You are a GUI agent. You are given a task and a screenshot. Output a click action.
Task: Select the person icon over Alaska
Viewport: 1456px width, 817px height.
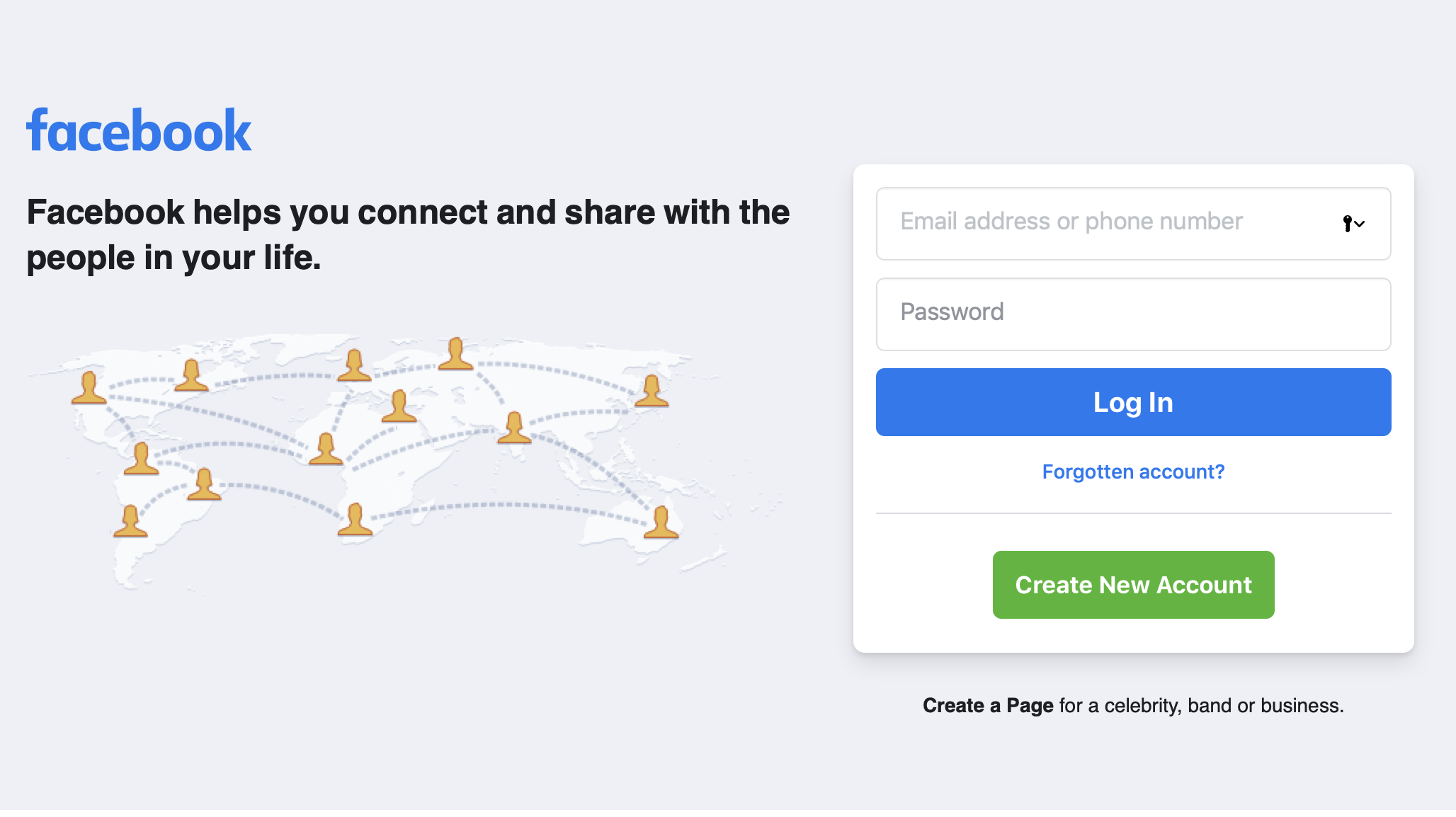pos(89,388)
